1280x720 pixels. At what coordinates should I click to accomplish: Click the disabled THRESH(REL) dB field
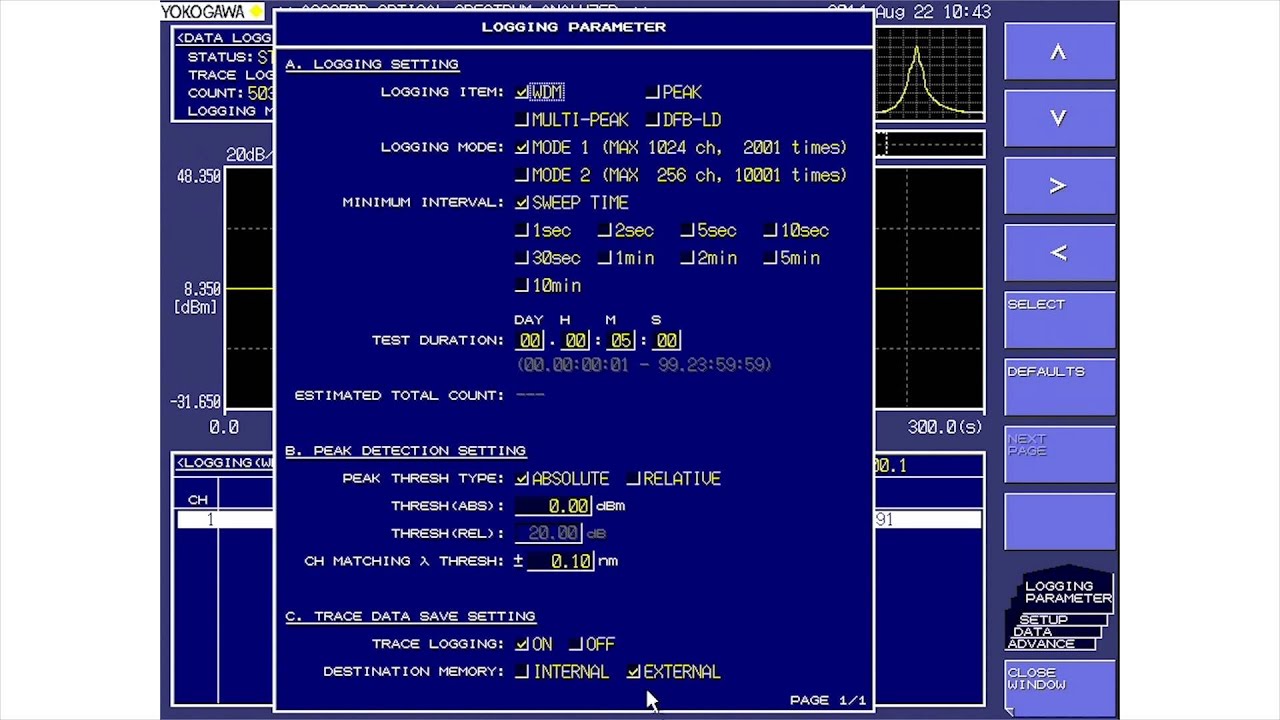548,534
